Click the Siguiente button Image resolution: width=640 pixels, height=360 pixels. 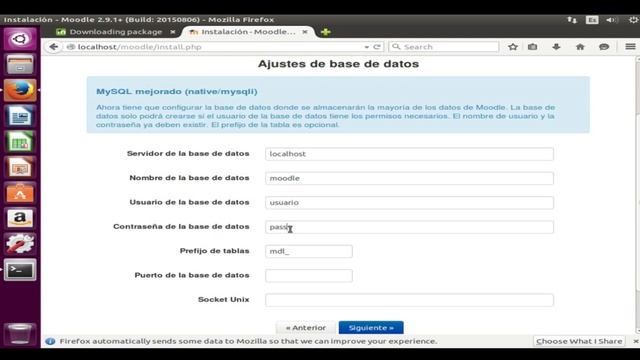coord(371,328)
